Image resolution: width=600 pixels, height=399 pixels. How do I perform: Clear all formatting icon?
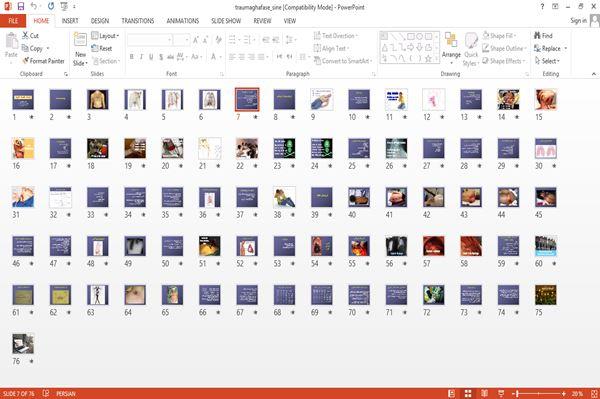[x=218, y=40]
